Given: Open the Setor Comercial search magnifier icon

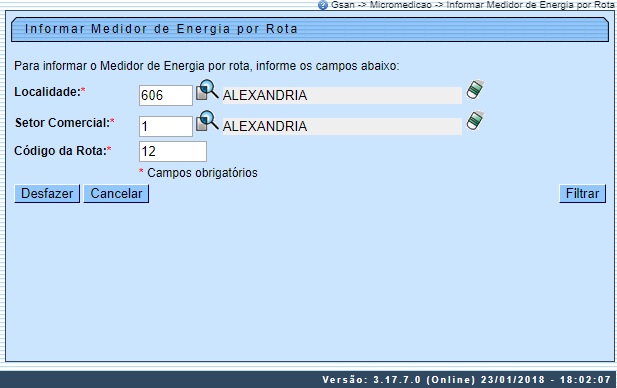Looking at the screenshot, I should coord(207,121).
